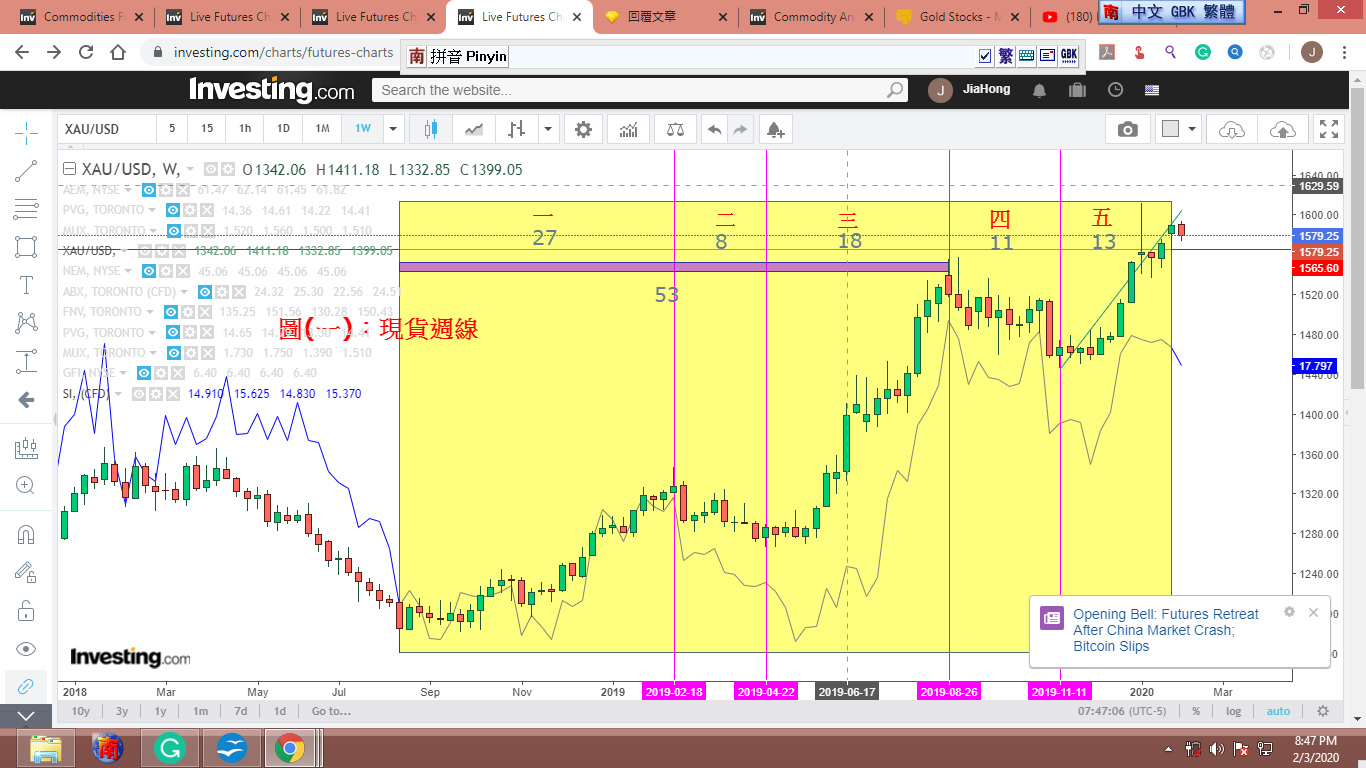
Task: Toggle hide all drawings eye icon
Action: click(27, 649)
